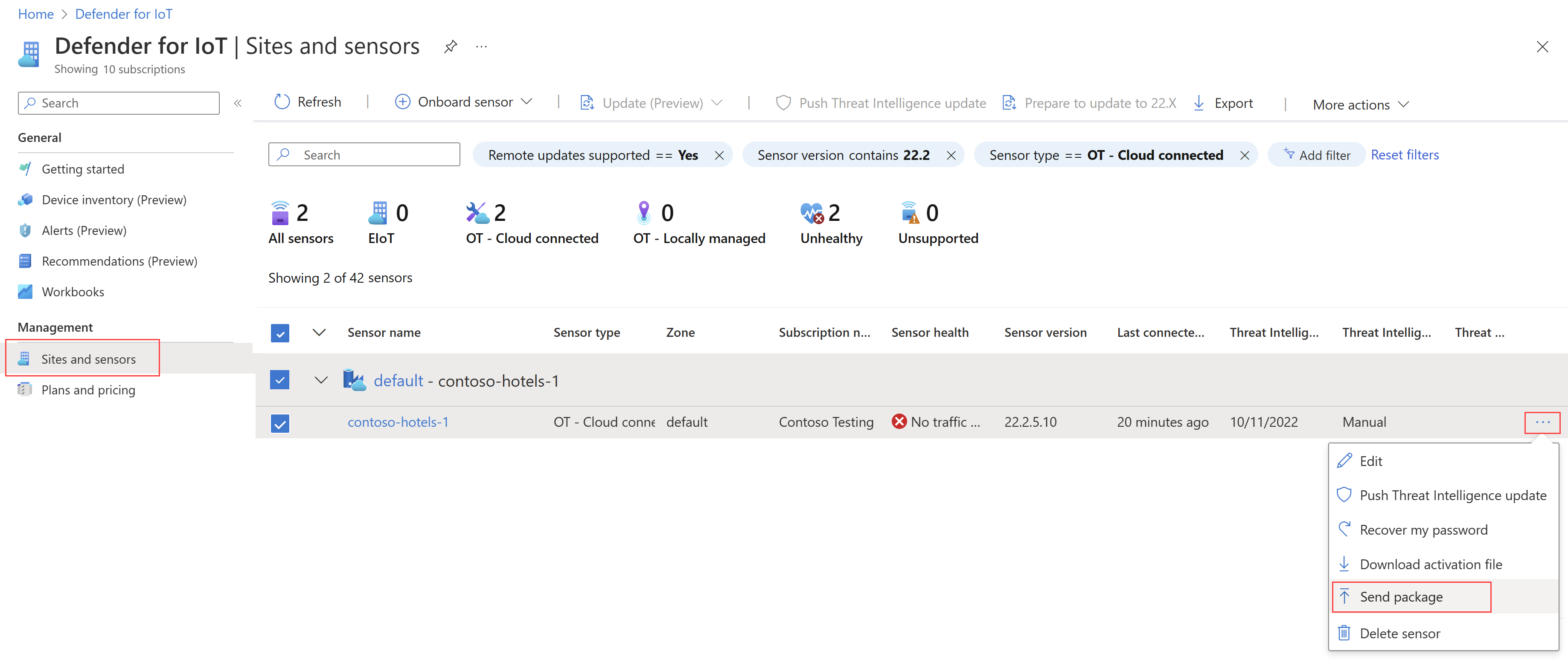Filter by the All sensors icon tile
Image resolution: width=1568 pixels, height=660 pixels.
click(279, 213)
